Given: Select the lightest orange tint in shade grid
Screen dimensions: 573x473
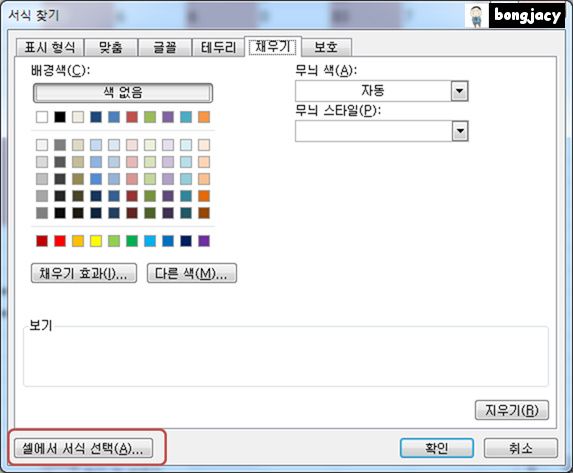Looking at the screenshot, I should coord(204,145).
